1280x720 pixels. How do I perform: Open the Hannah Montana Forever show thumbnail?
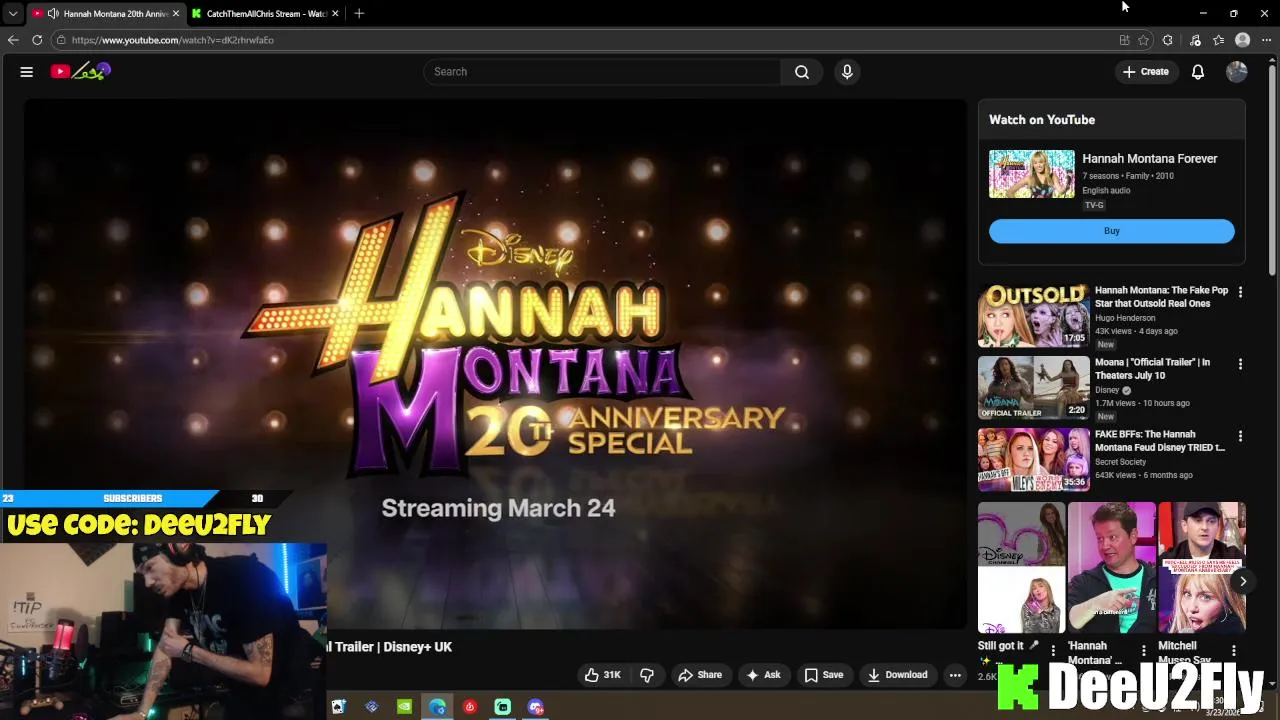[x=1032, y=174]
